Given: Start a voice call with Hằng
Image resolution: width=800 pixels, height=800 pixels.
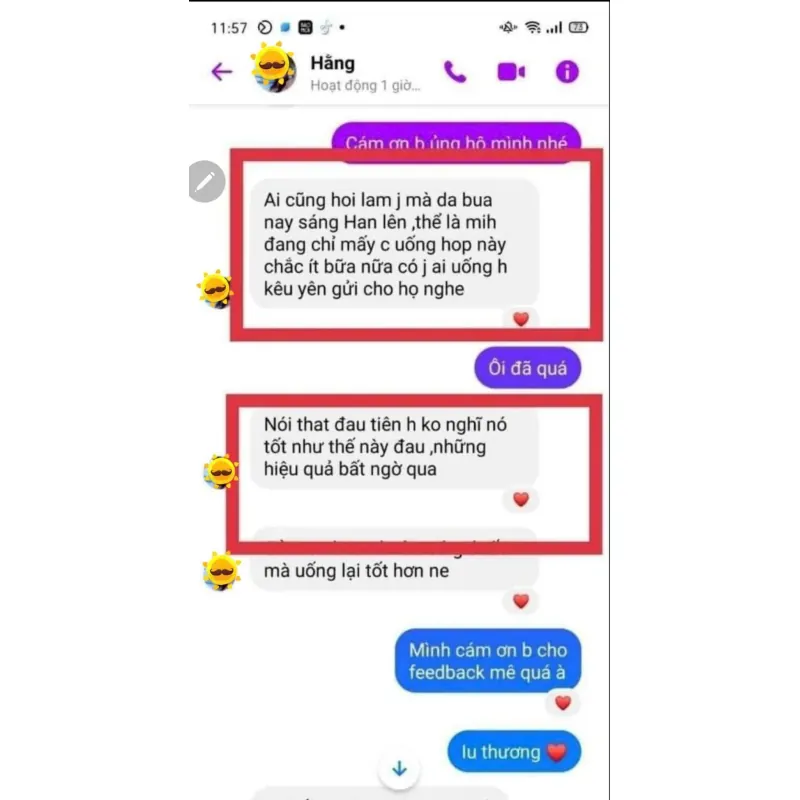Looking at the screenshot, I should coord(455,71).
